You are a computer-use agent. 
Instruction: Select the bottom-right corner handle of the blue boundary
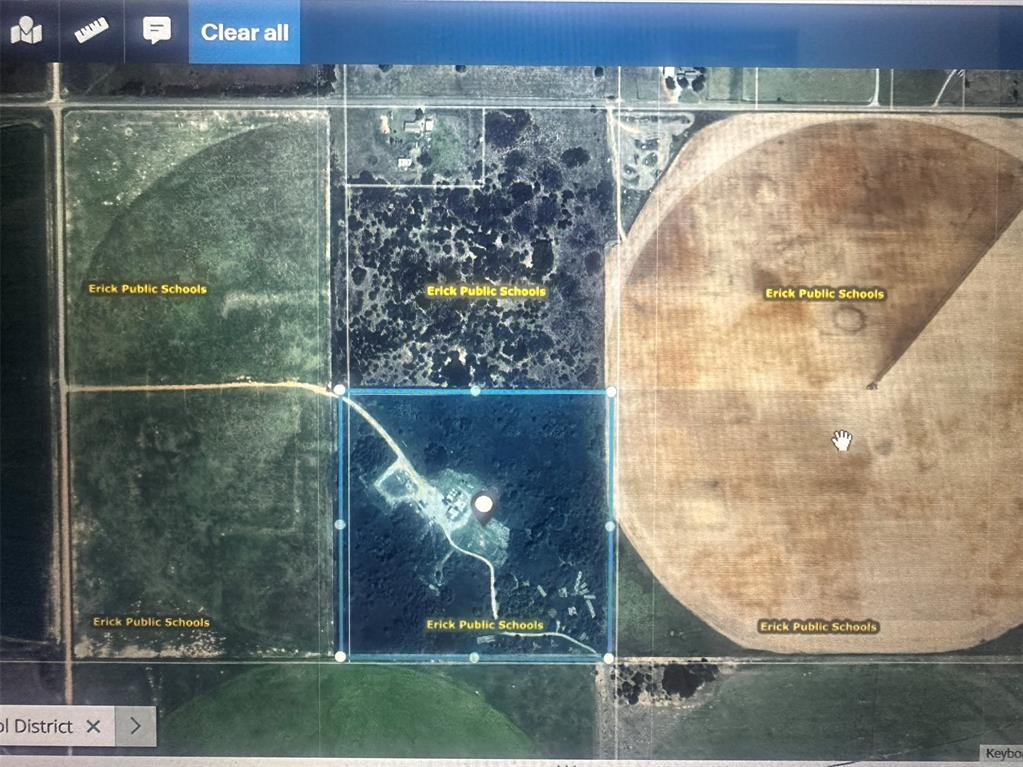tap(608, 659)
